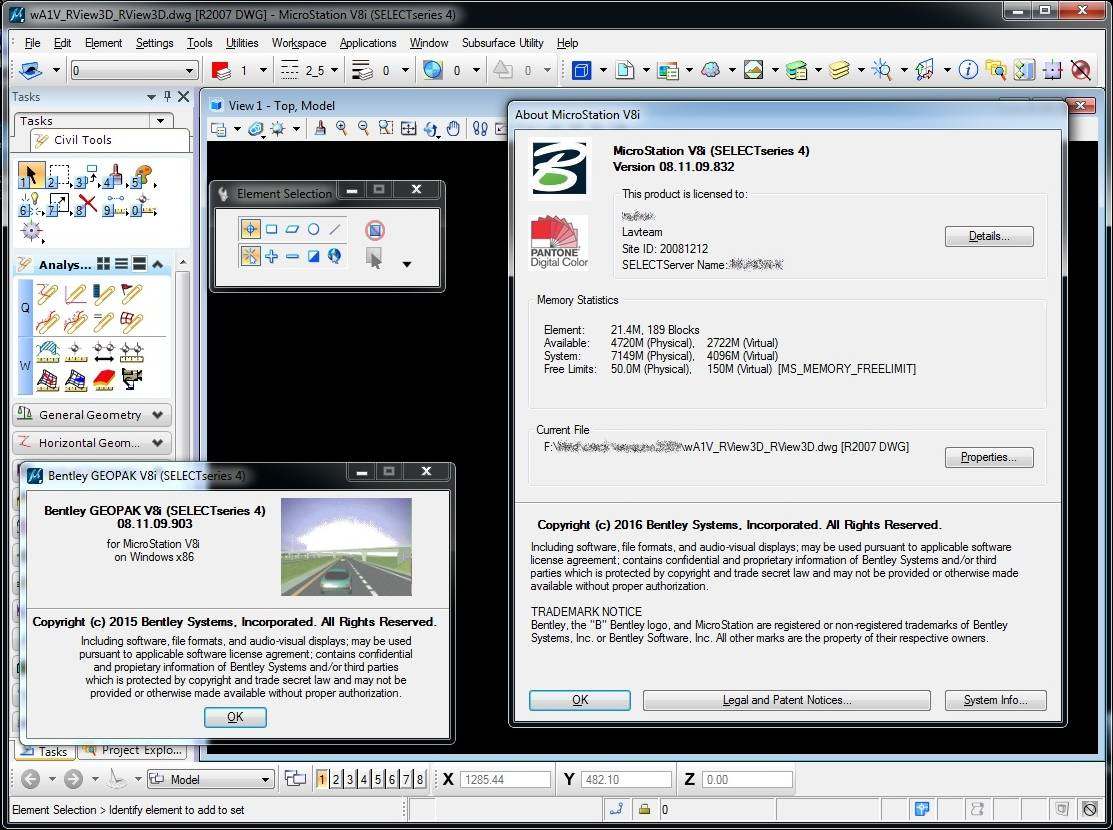This screenshot has width=1113, height=830.
Task: Click OK in the GEOPAK about dialog
Action: 235,717
